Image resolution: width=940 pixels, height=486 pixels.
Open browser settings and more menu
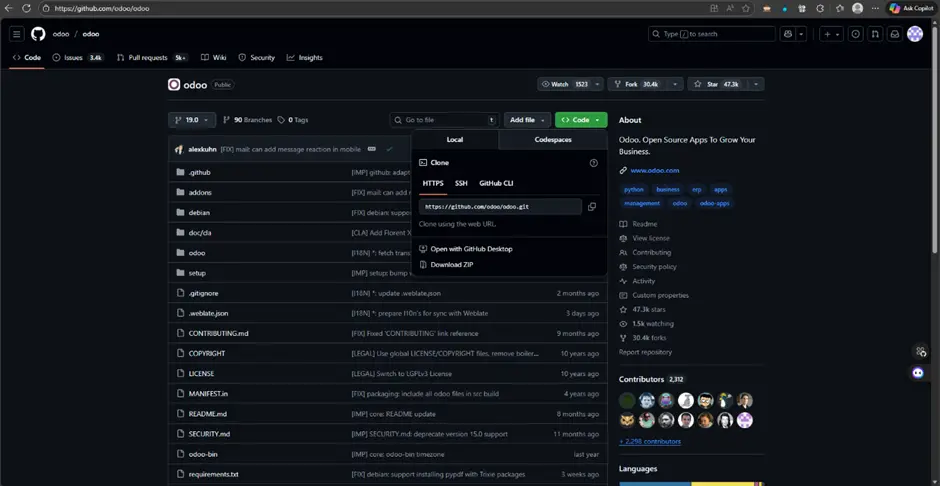875,8
